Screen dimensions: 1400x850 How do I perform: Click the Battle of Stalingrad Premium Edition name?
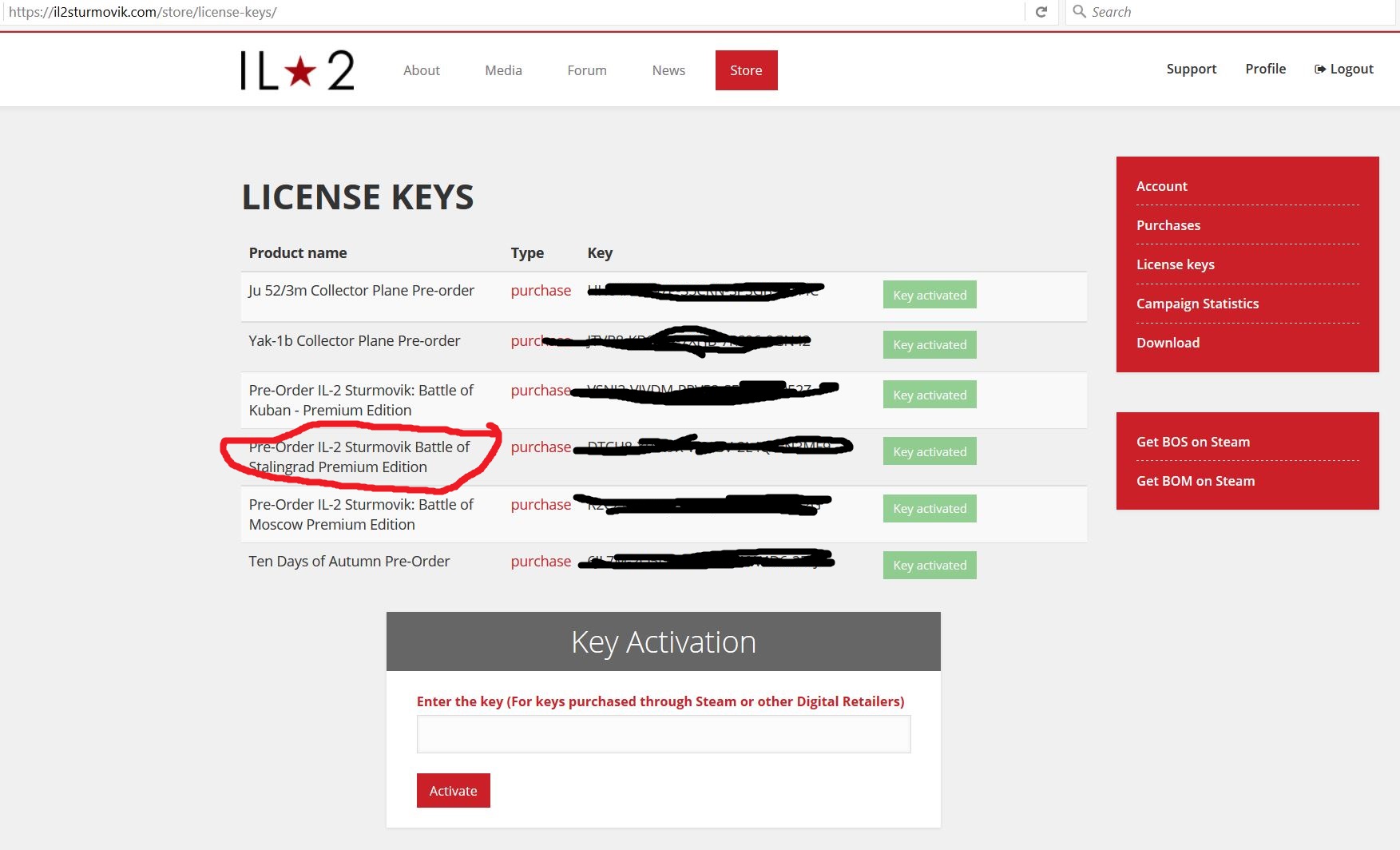tap(359, 457)
